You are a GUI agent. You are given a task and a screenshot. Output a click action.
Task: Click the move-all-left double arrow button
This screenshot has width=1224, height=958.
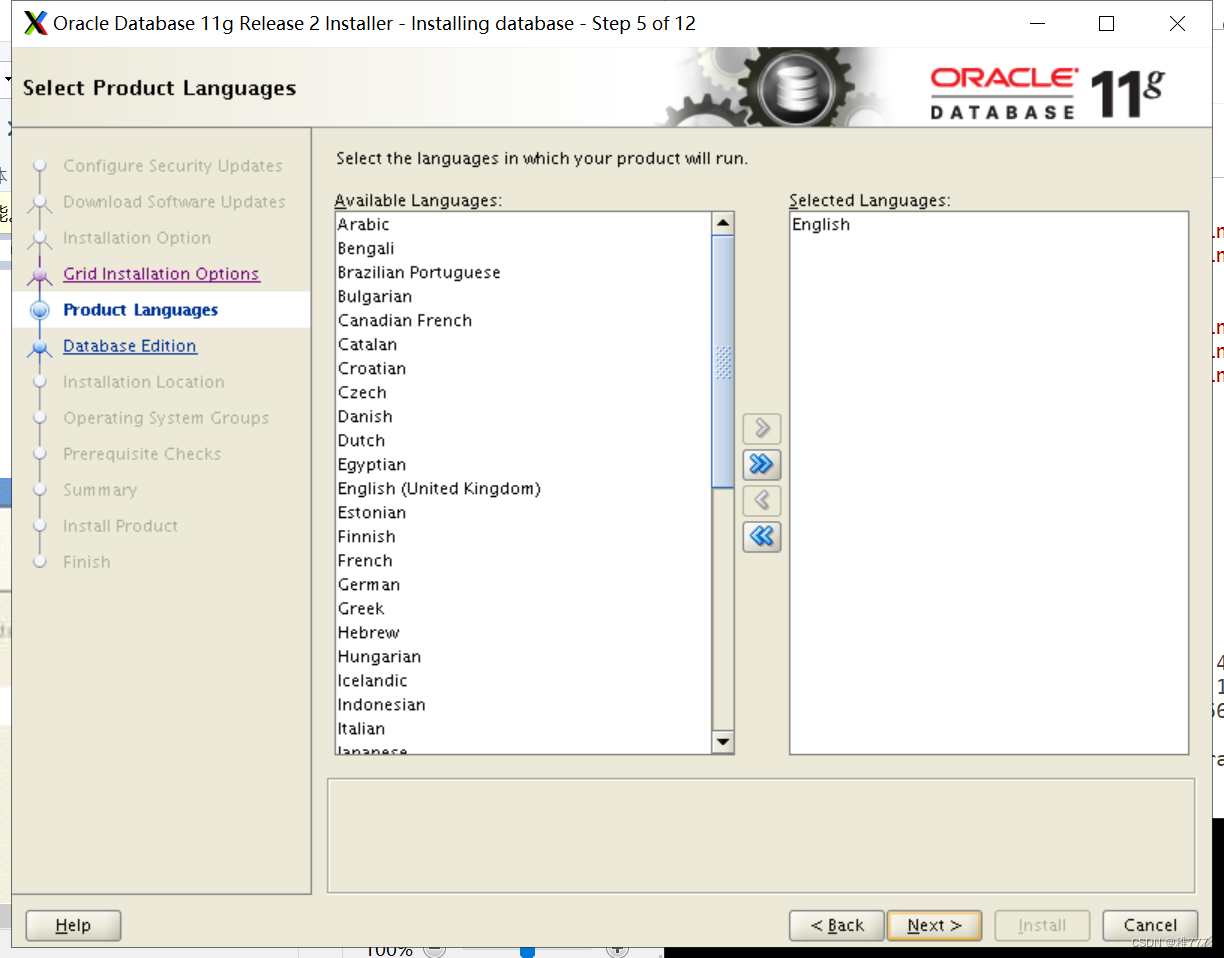pos(761,537)
